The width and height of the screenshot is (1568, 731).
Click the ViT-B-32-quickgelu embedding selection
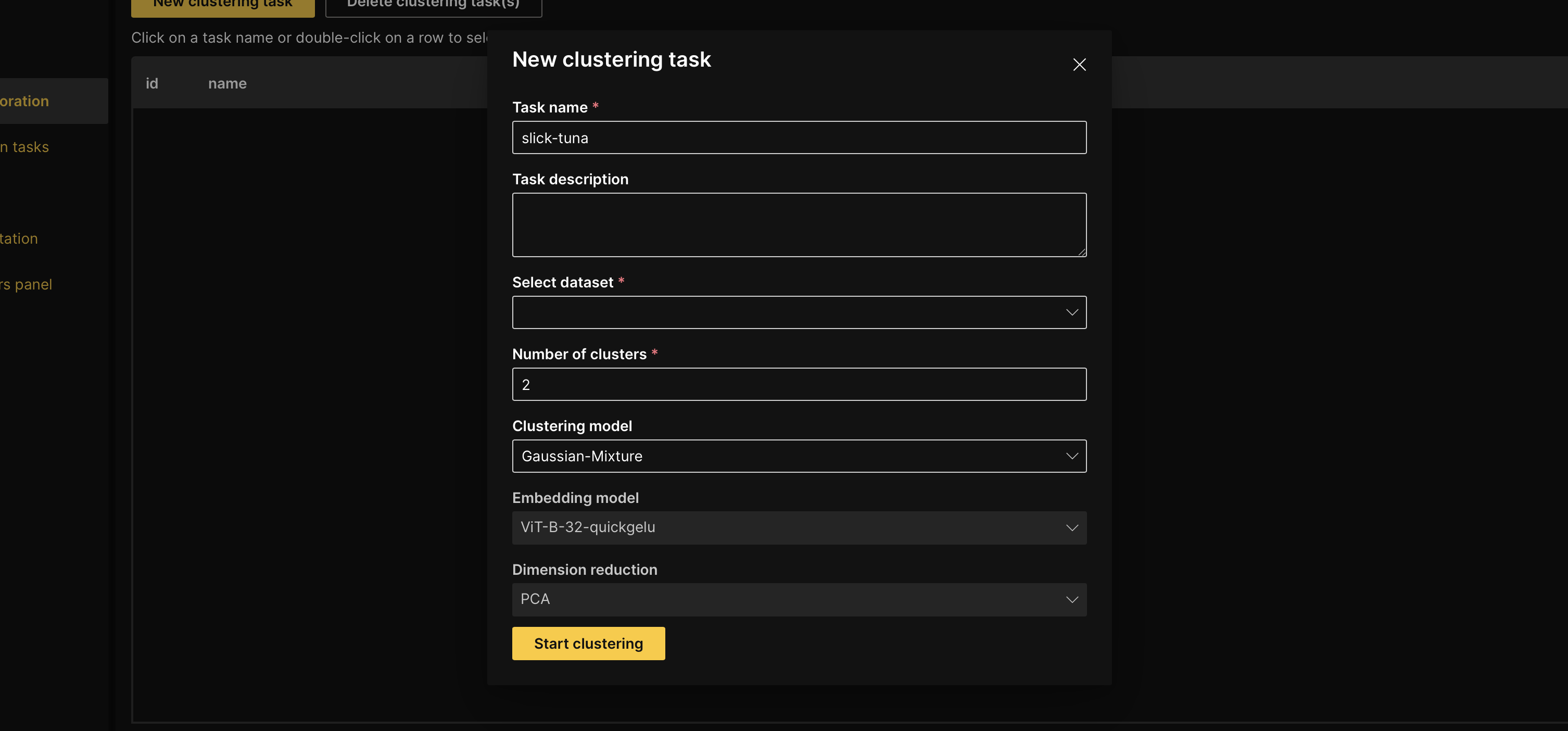point(588,528)
